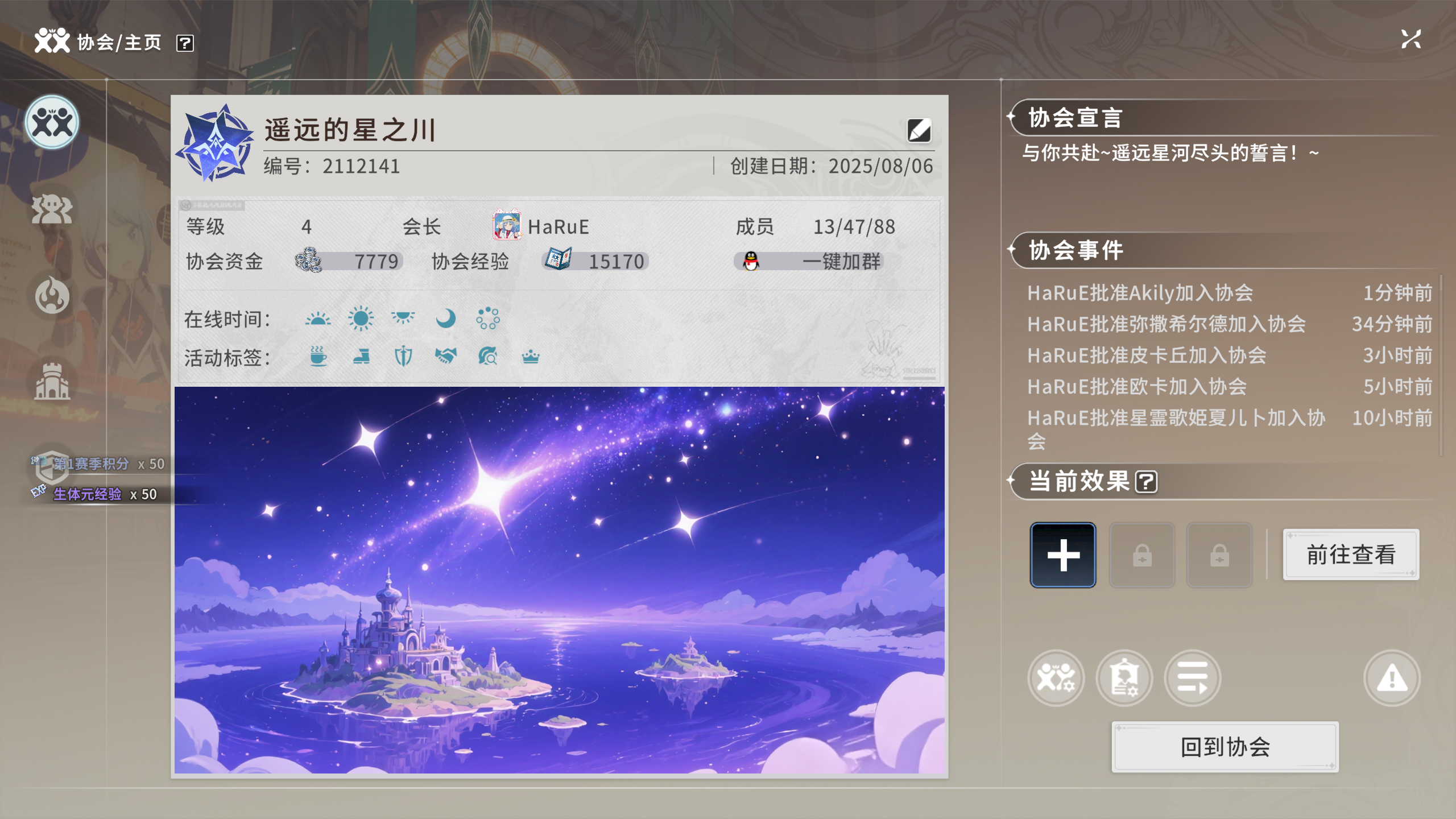Open the castle building sidebar icon

click(52, 382)
